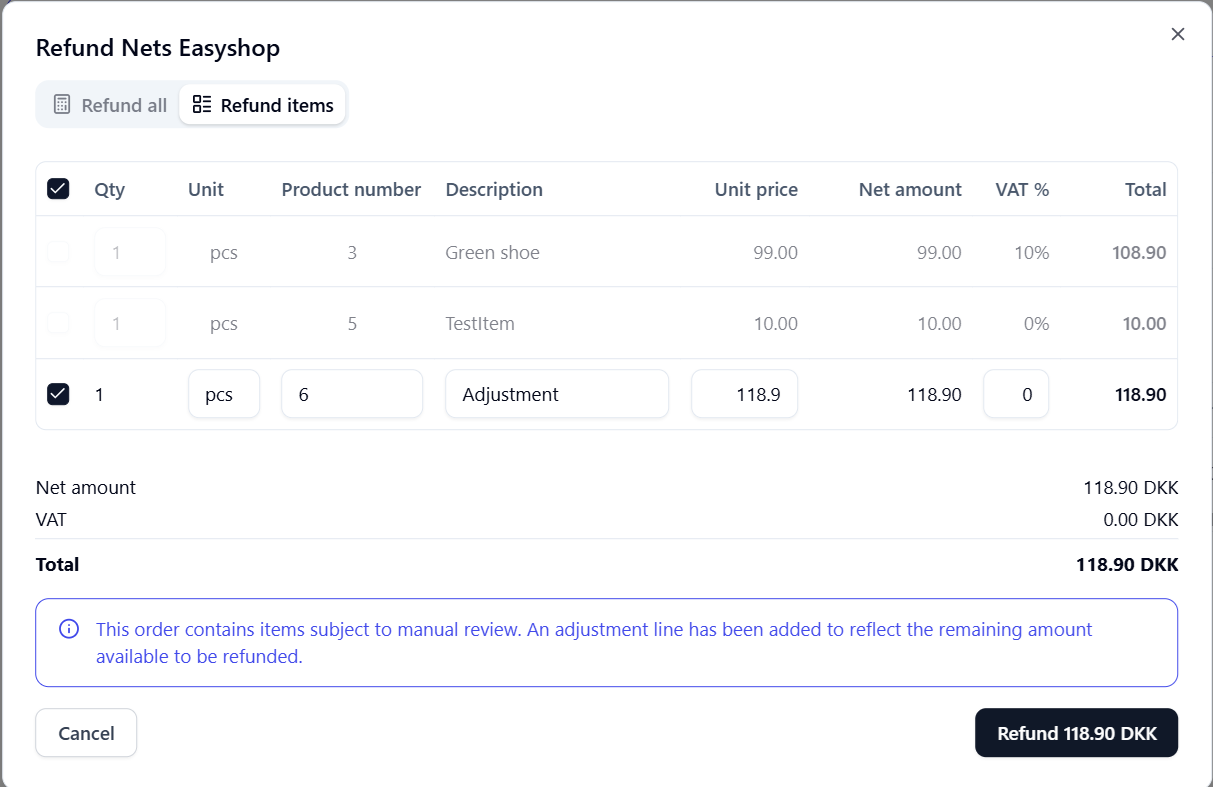This screenshot has width=1217, height=787.
Task: Toggle the select-all checkbox in the table header
Action: pos(58,189)
